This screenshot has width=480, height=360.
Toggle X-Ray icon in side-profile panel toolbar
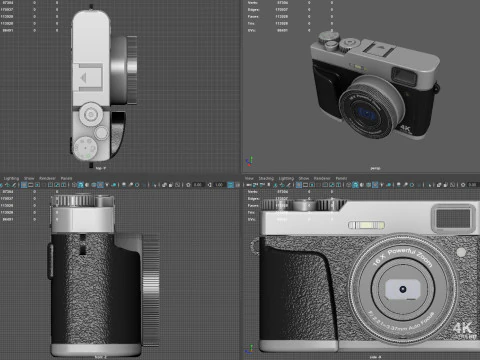164,185
